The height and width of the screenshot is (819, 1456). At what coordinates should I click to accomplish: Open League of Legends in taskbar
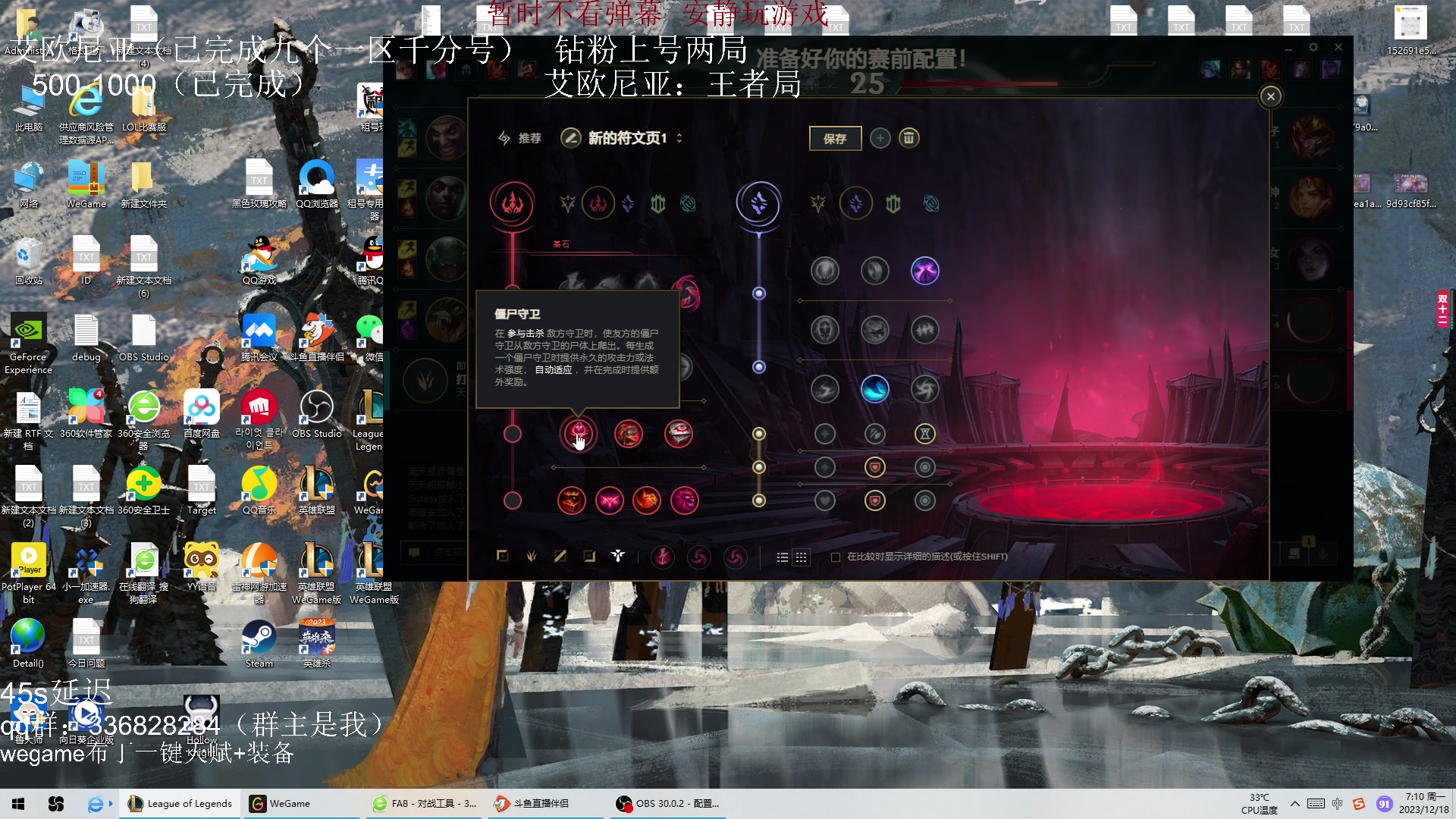coord(180,804)
